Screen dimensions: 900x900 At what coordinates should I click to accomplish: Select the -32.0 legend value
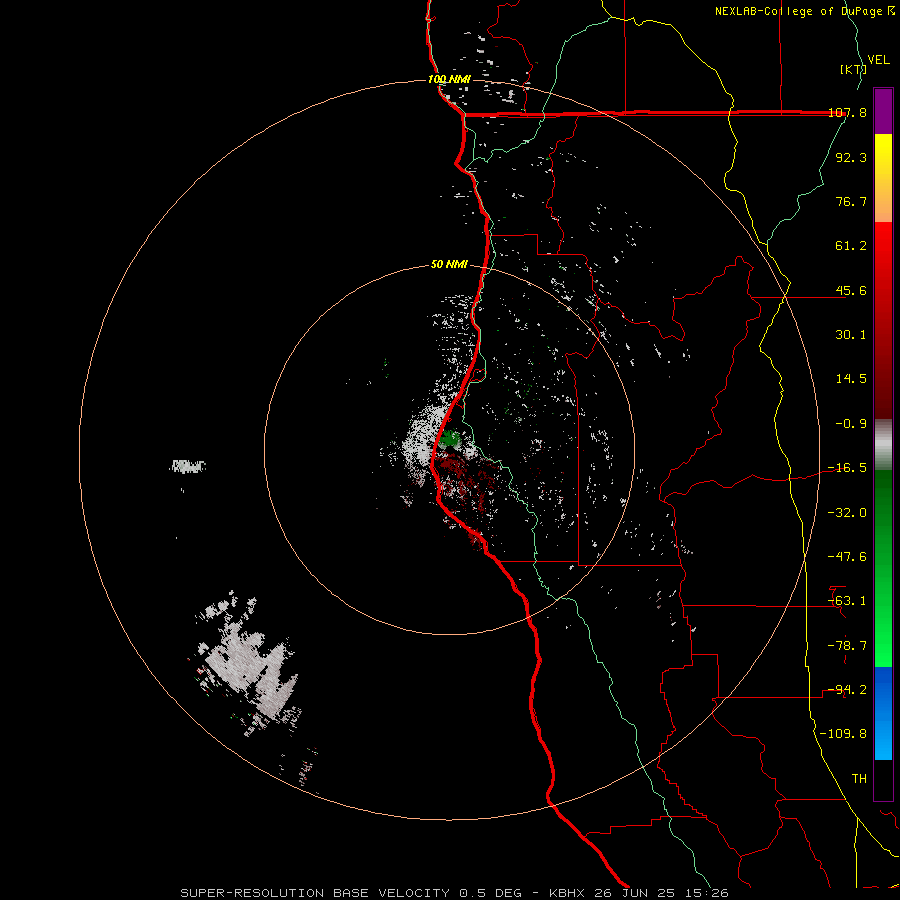(x=847, y=513)
